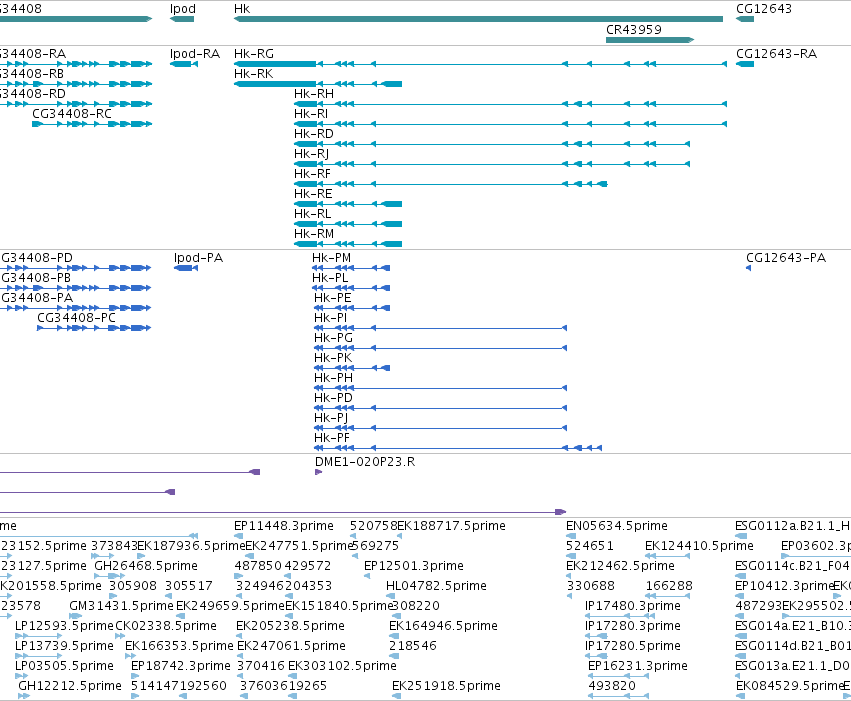Select the Hk-RG transcript label

click(254, 54)
